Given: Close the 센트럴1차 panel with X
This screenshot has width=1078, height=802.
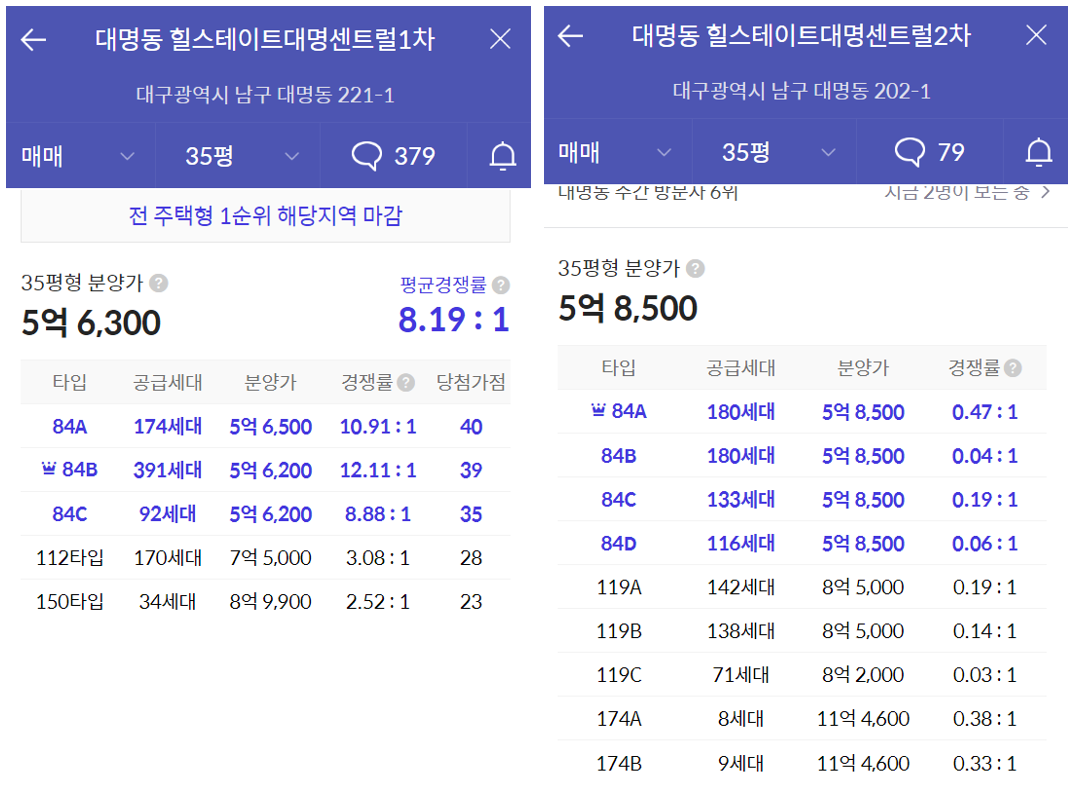Looking at the screenshot, I should 500,39.
